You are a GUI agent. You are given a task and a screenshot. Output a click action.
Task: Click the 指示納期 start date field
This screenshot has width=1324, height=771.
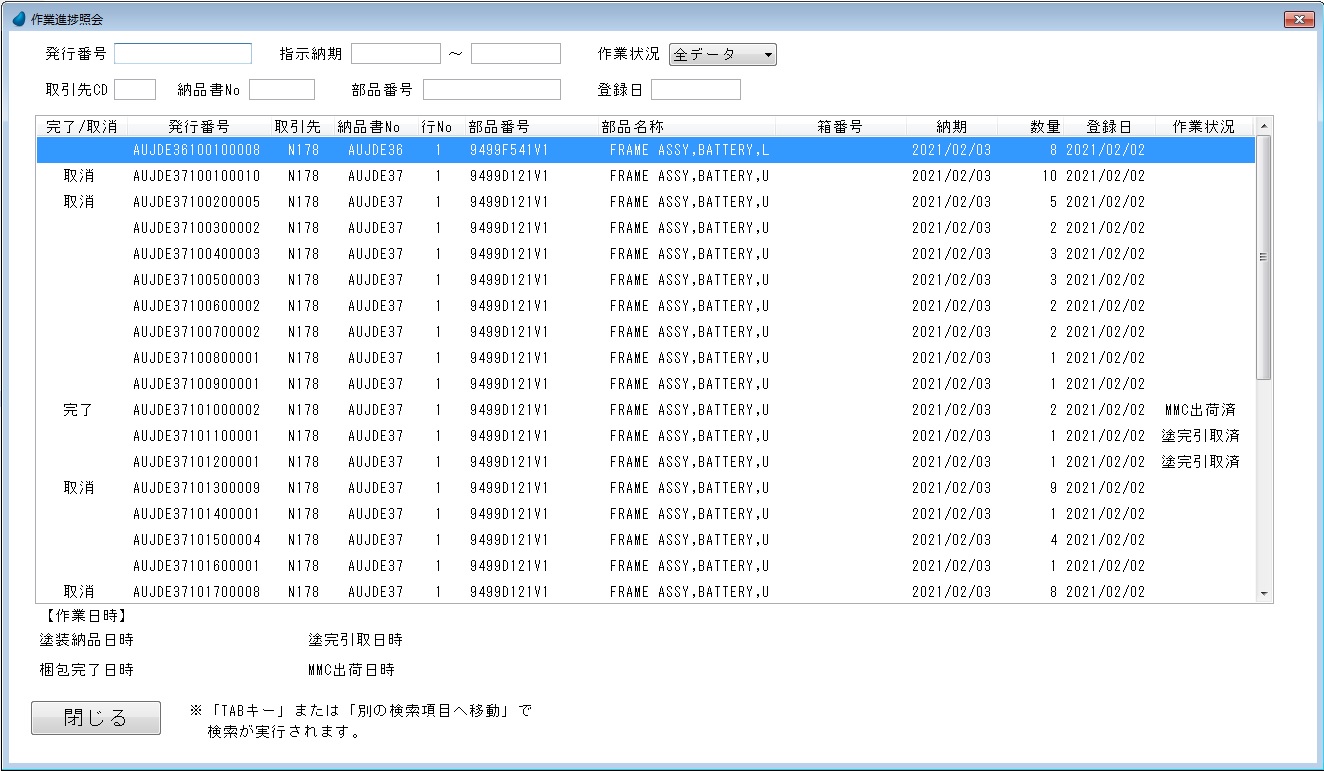395,54
